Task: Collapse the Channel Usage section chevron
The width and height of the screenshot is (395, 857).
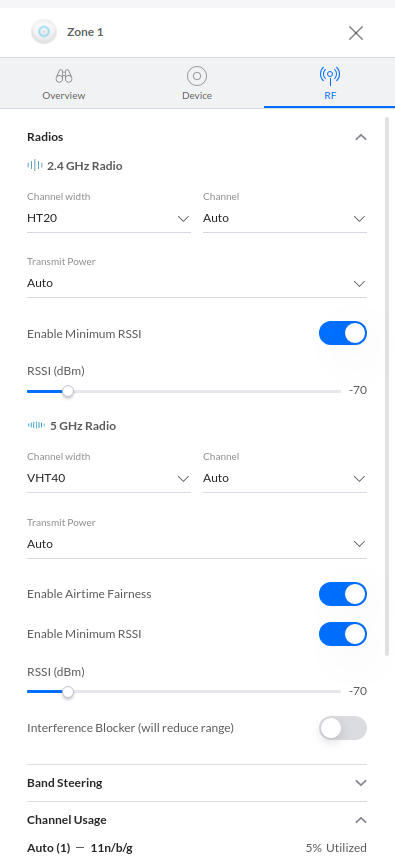Action: [361, 820]
